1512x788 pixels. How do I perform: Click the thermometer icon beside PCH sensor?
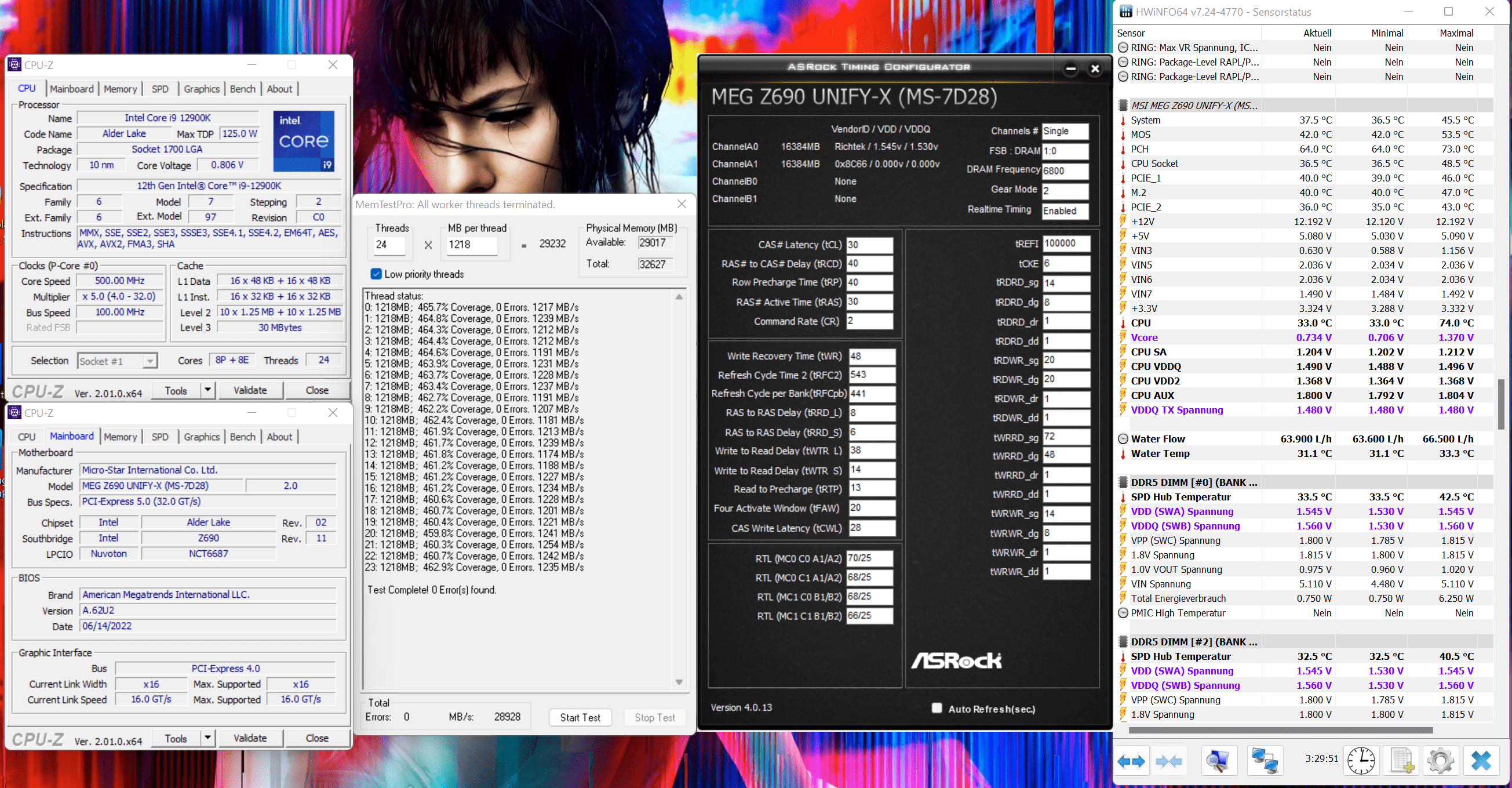(x=1123, y=149)
